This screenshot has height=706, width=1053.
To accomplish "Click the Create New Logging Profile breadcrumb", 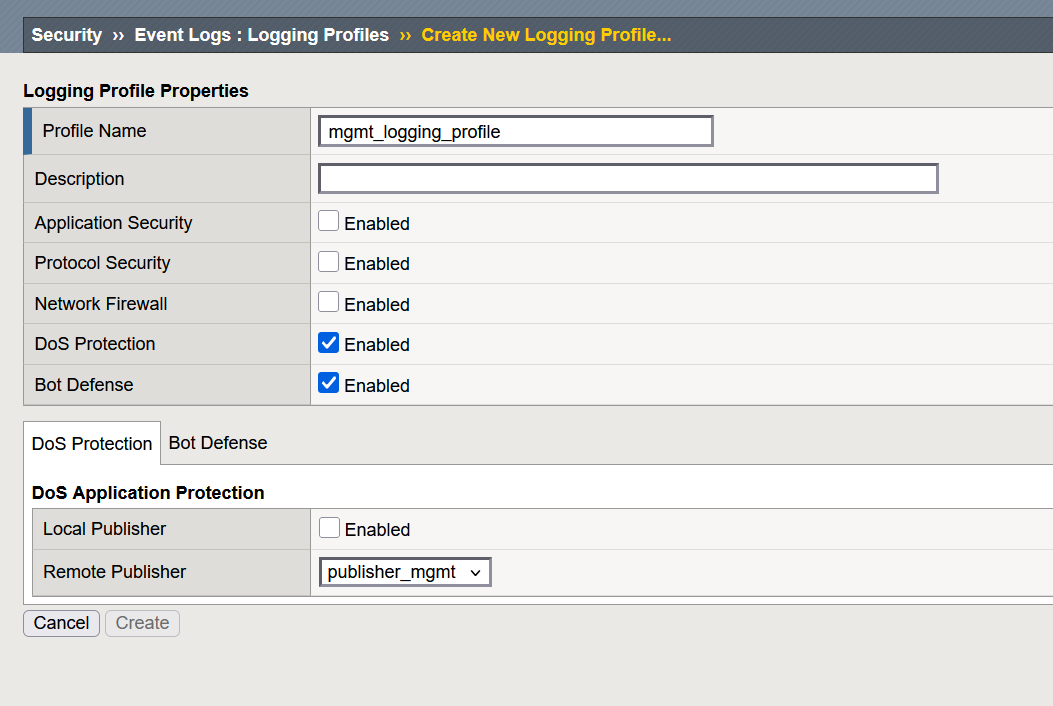I will click(x=545, y=35).
